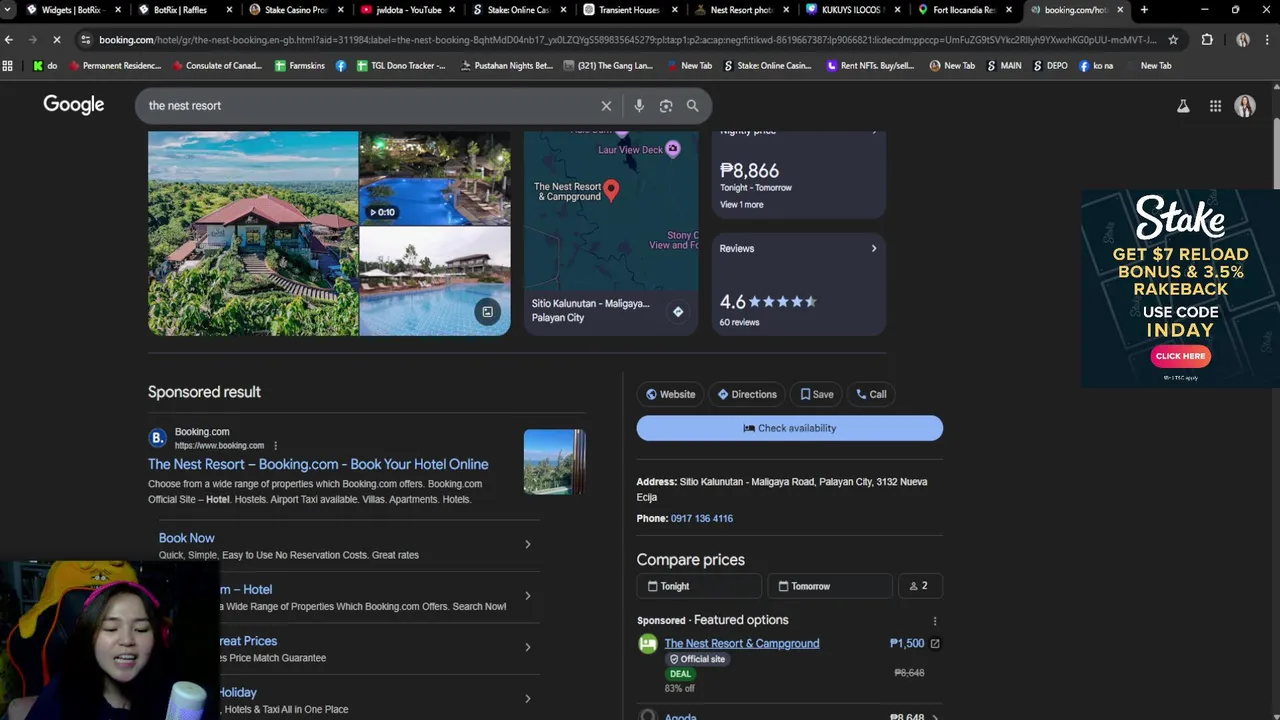The image size is (1280, 720).
Task: Switch to the KUKUYS ILOCOS tab
Action: [851, 10]
